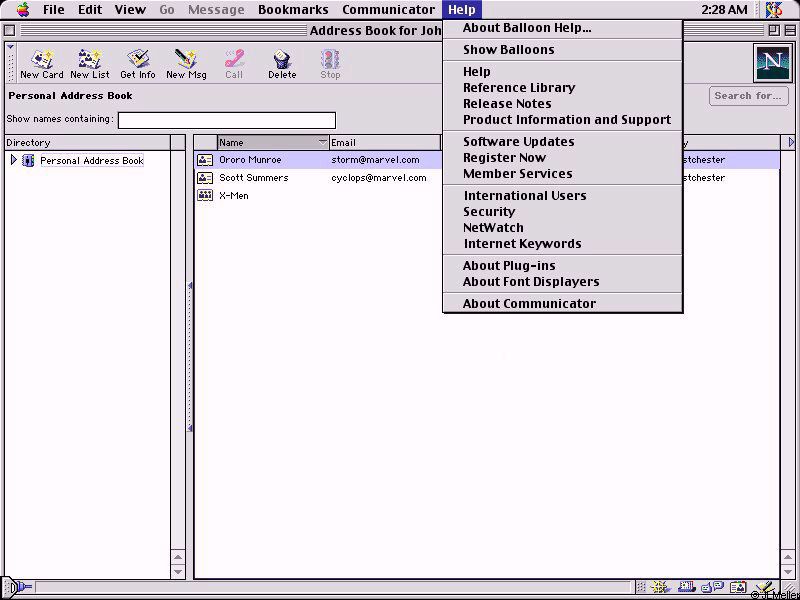Open the Communicator menu

388,9
